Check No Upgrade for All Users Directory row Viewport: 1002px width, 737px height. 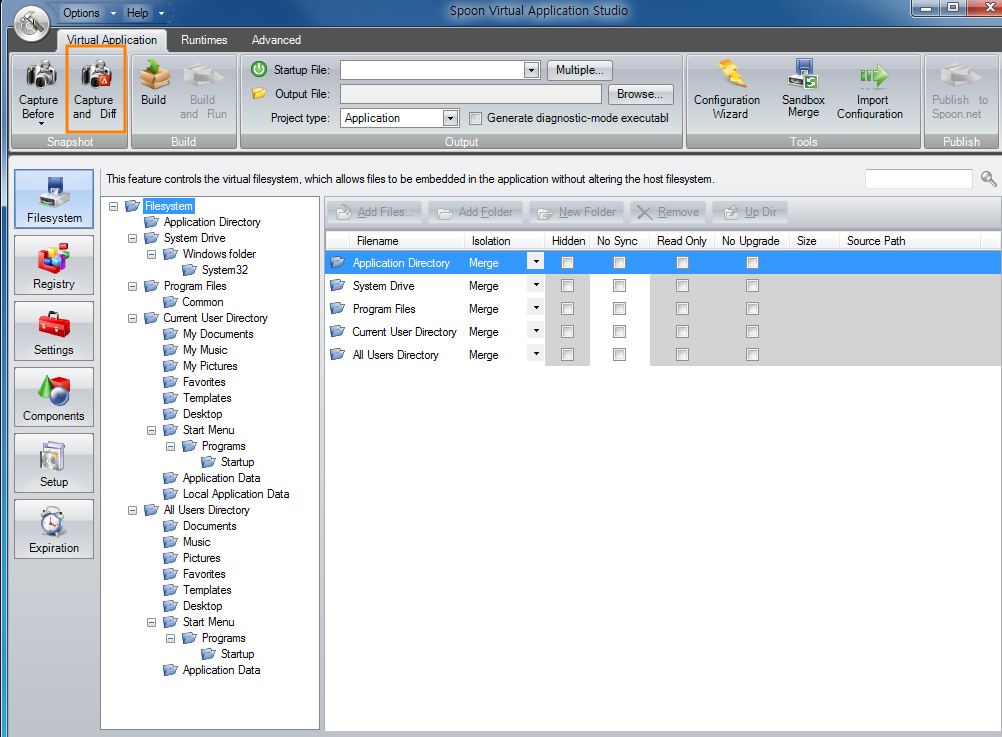(x=753, y=355)
